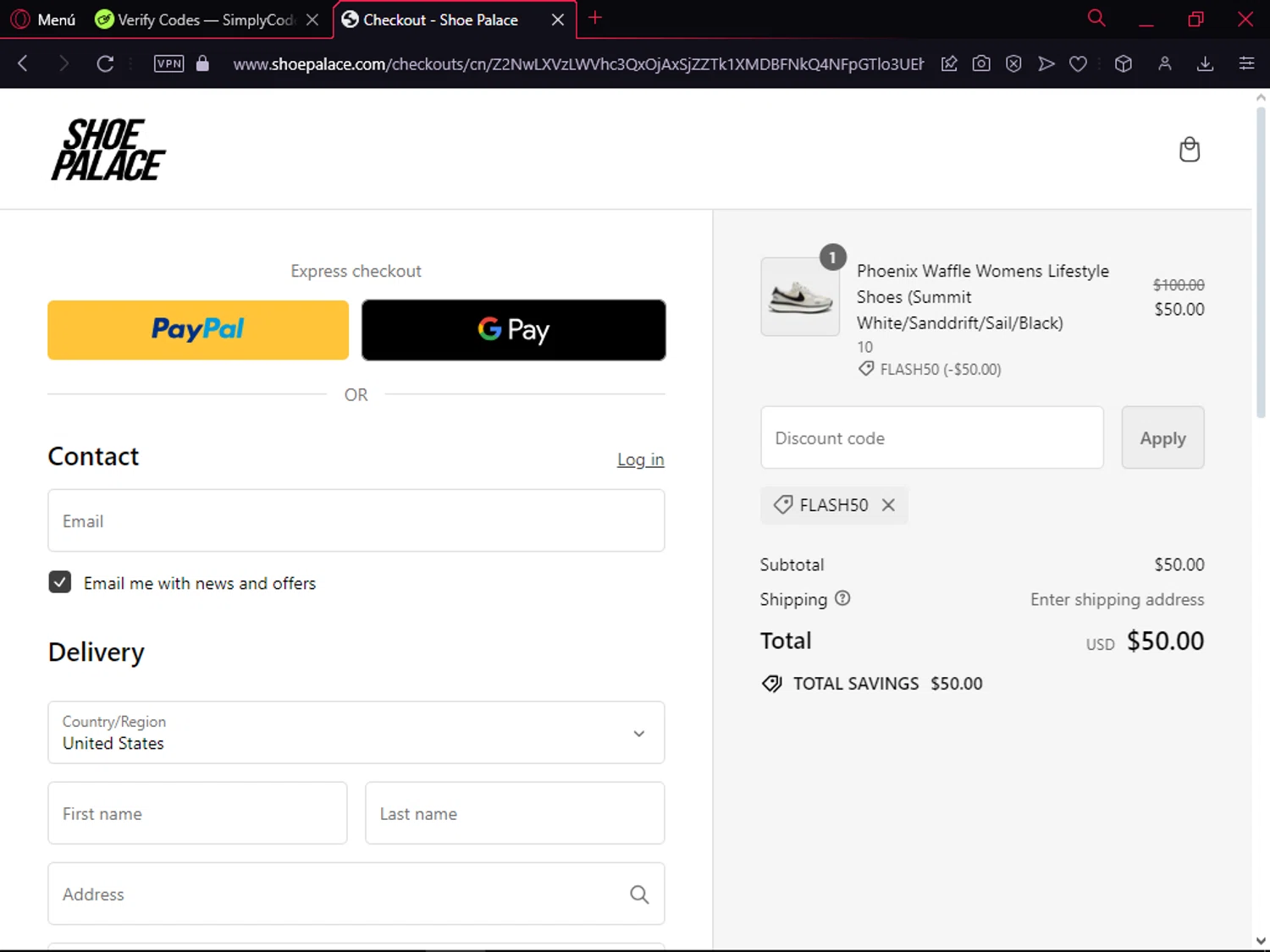Pay with the G Pay button
The height and width of the screenshot is (952, 1270).
click(x=514, y=330)
